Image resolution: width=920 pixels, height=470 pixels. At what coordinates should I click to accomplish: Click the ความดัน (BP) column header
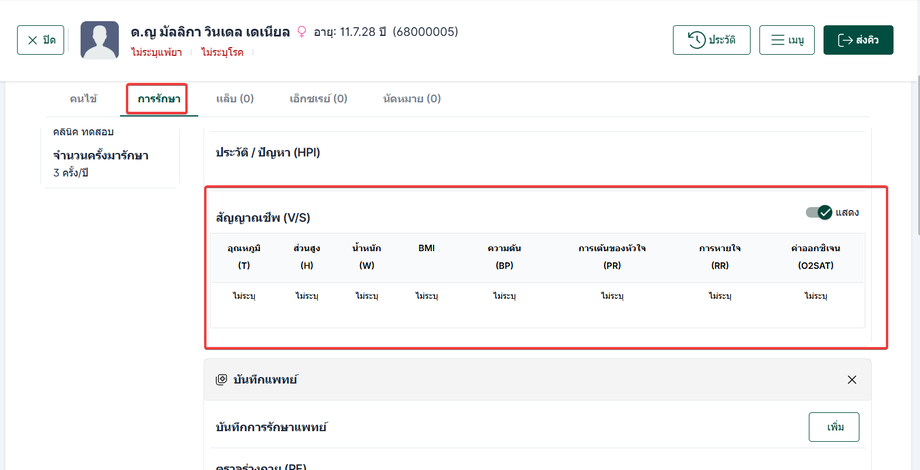505,257
